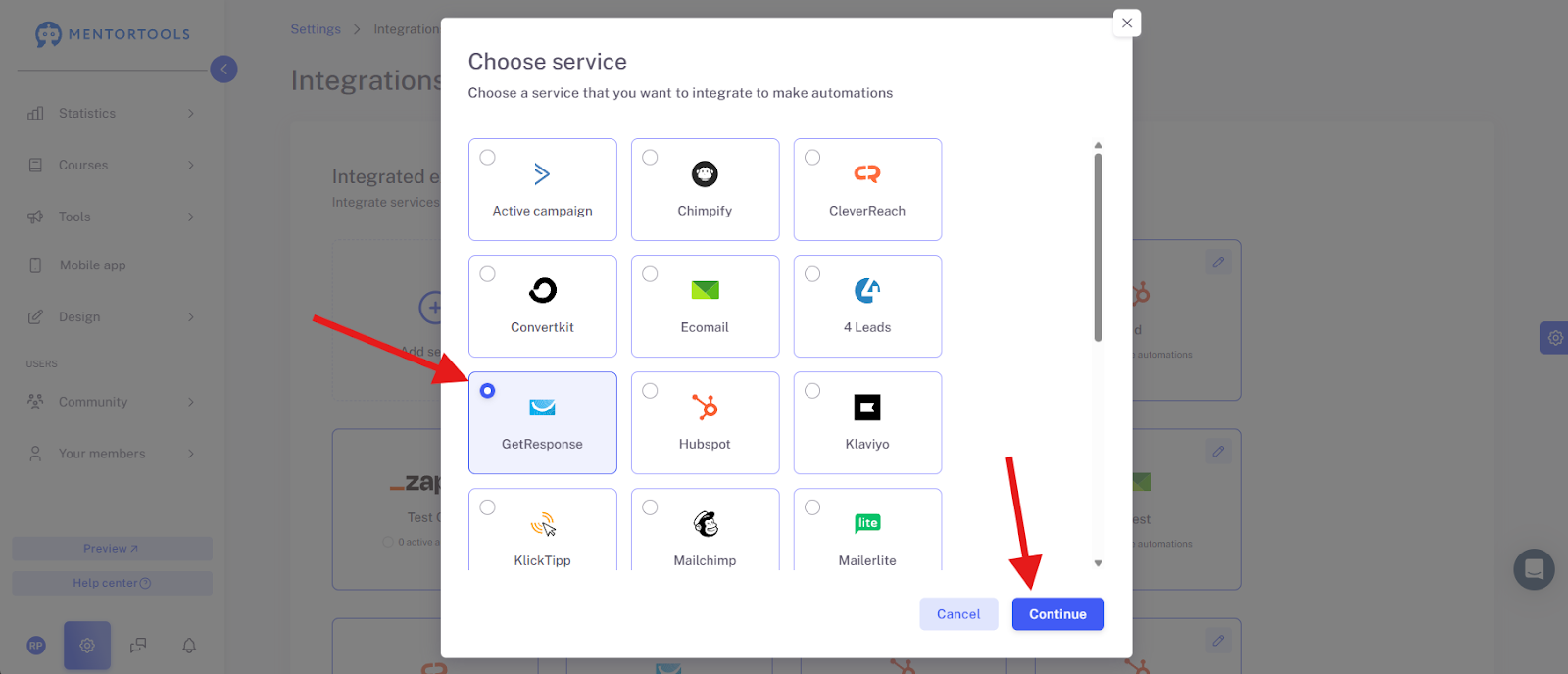
Task: Open the Help center link
Action: 112,583
